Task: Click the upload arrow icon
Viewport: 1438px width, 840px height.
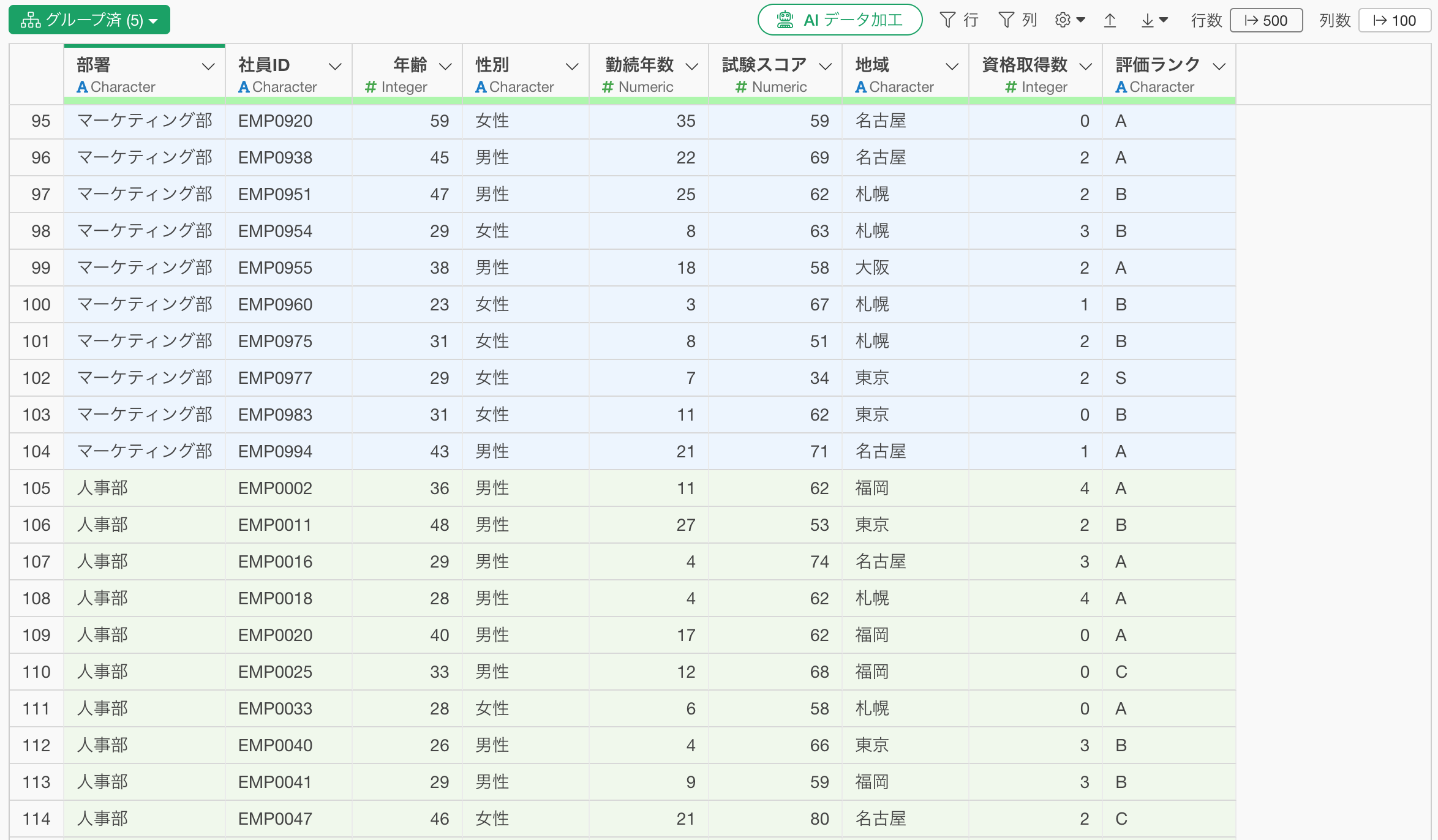Action: point(1110,20)
